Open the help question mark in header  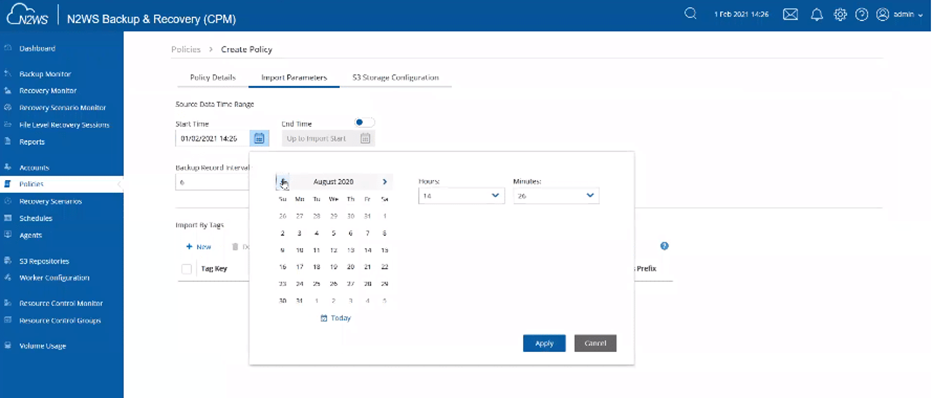tap(862, 15)
